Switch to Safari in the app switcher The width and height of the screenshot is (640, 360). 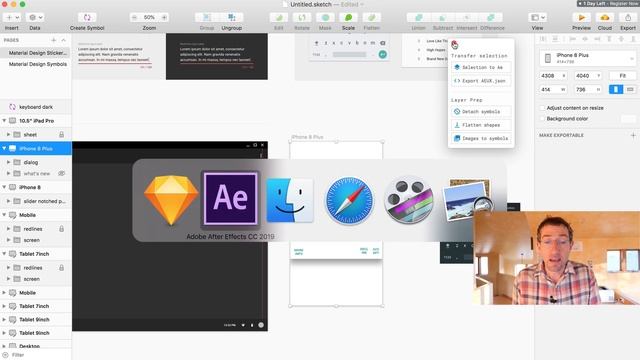pos(349,200)
